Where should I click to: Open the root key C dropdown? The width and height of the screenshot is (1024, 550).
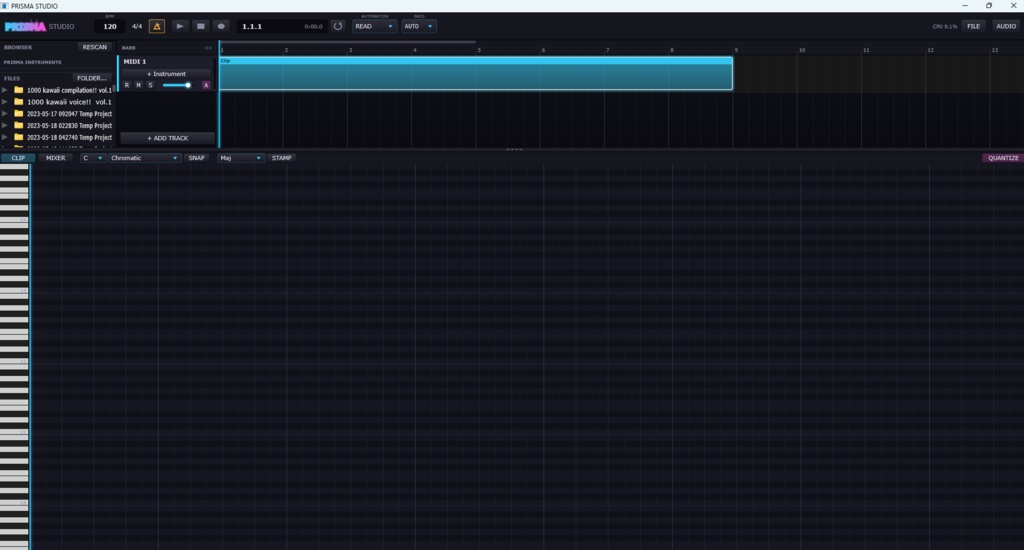[92, 158]
